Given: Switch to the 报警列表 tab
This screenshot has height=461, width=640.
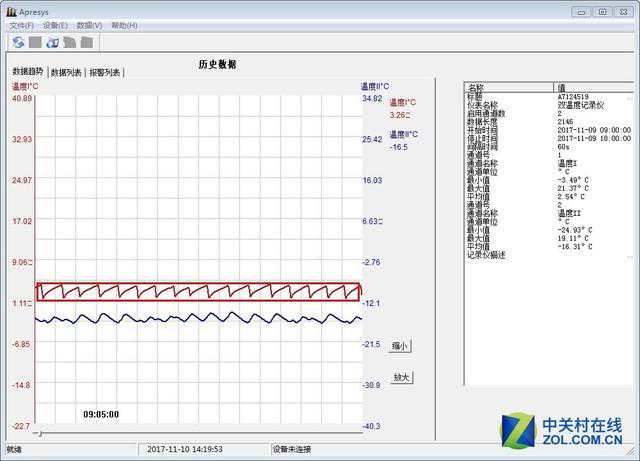Looking at the screenshot, I should click(105, 73).
